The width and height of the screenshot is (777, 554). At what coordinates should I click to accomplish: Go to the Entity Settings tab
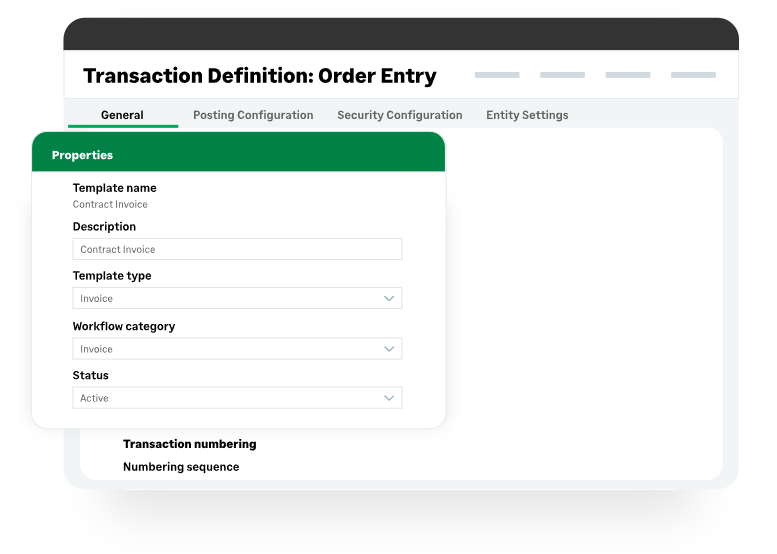527,115
